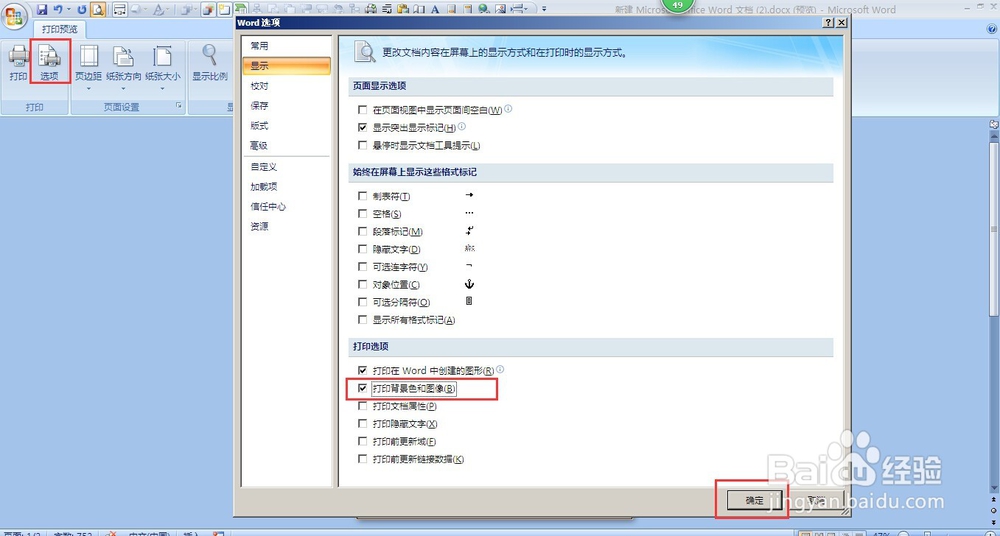Check the 空格 formatting mark box
This screenshot has height=536, width=1000.
pyautogui.click(x=362, y=214)
